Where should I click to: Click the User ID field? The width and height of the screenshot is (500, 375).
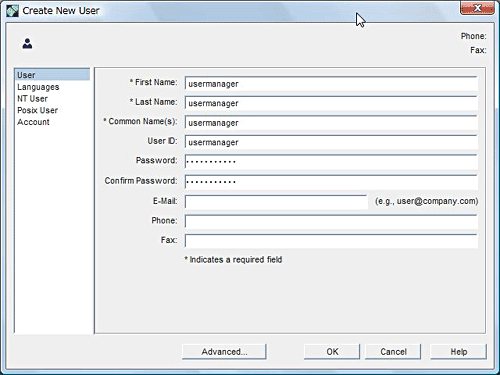[x=331, y=142]
